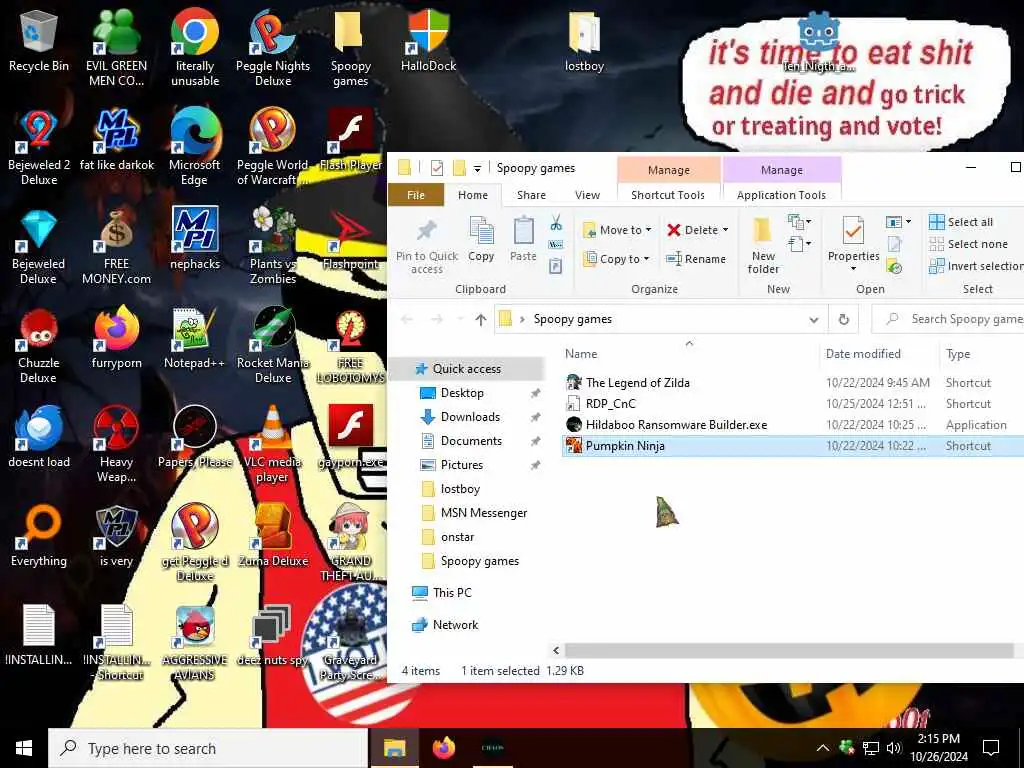The image size is (1024, 768).
Task: Switch to the Share ribbon tab
Action: click(x=531, y=195)
